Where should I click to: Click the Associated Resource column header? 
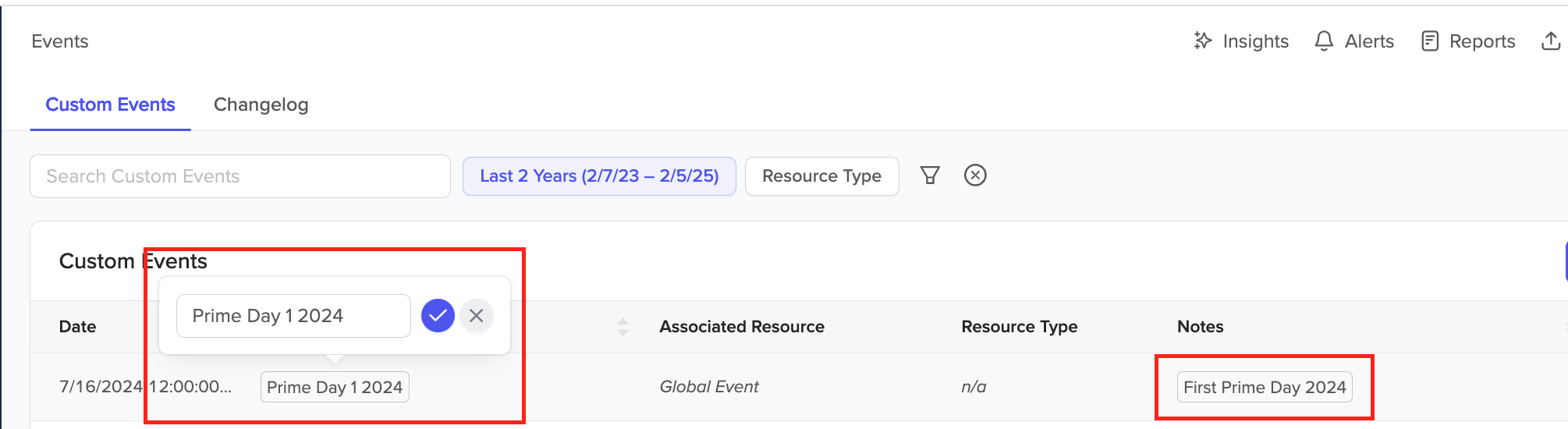(742, 327)
